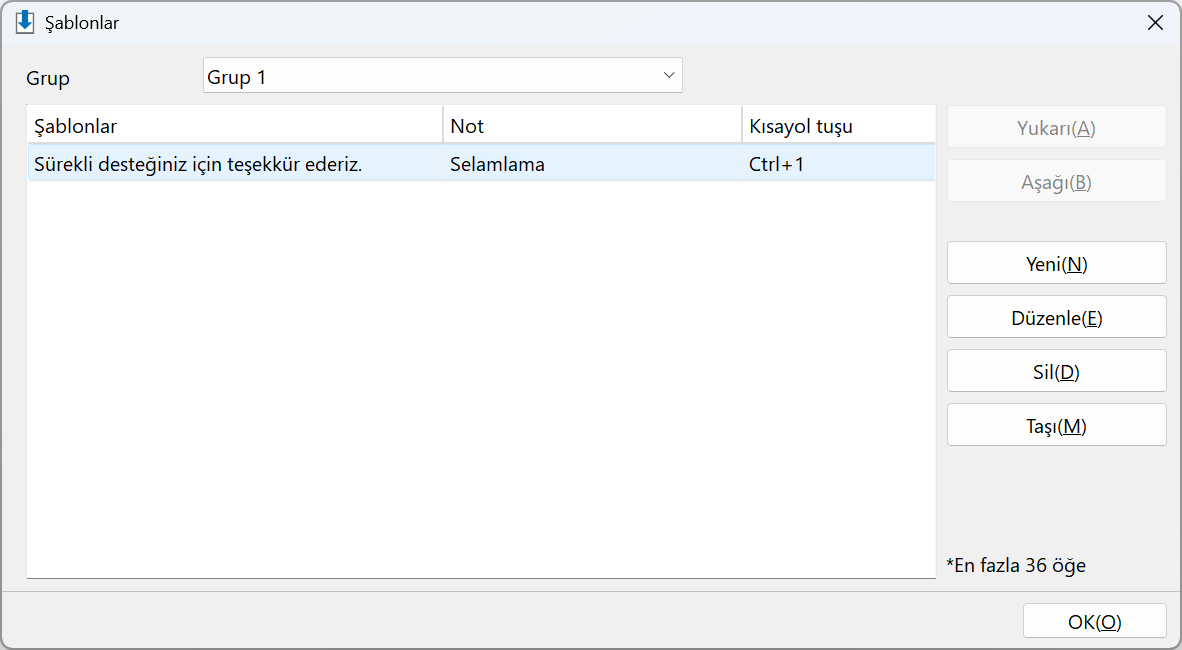Click the Kısayol tuşu column header
Screen dimensions: 1182x650
tap(839, 125)
